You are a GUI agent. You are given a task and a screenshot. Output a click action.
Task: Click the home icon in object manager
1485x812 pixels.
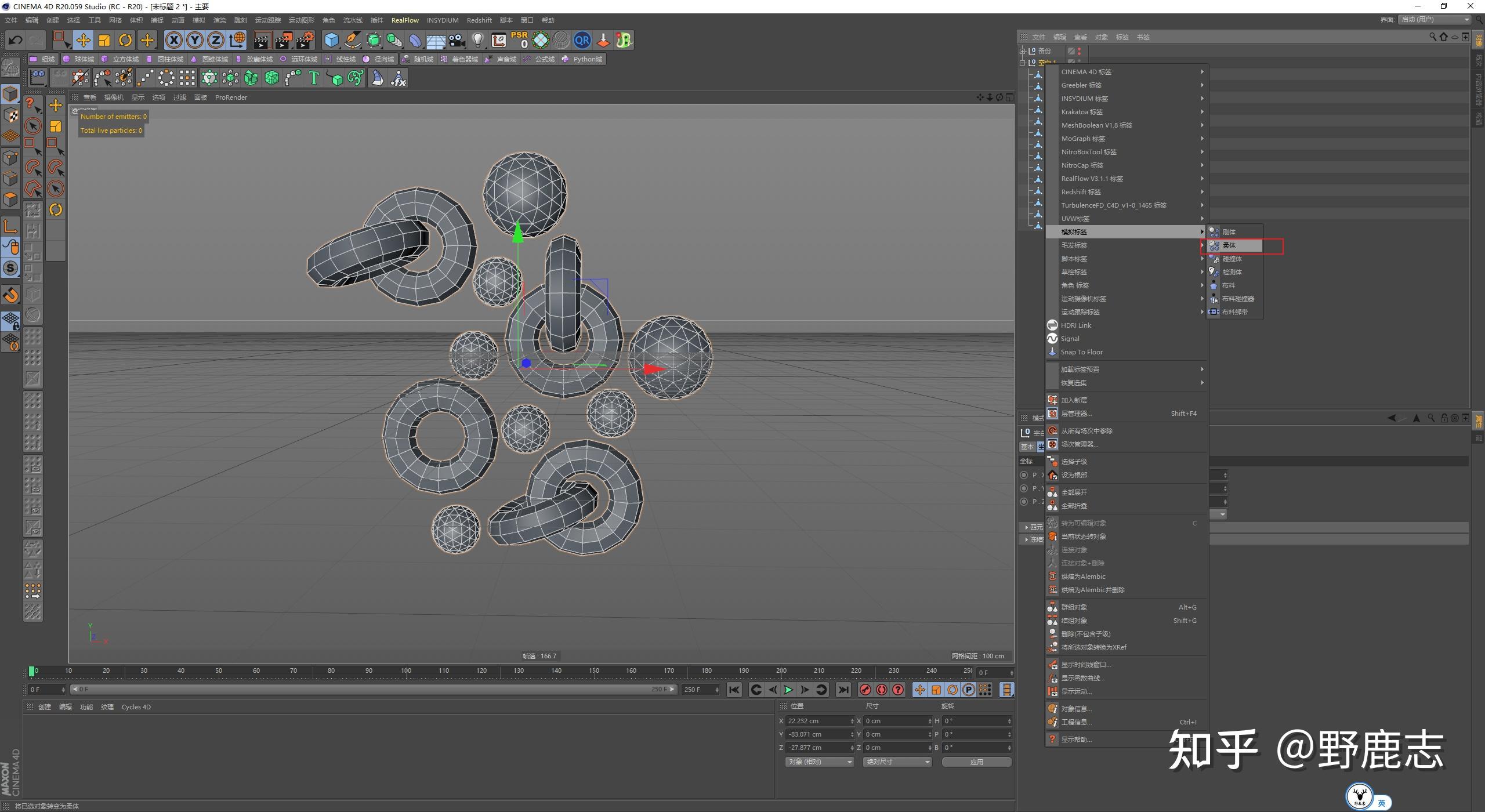[x=1444, y=37]
